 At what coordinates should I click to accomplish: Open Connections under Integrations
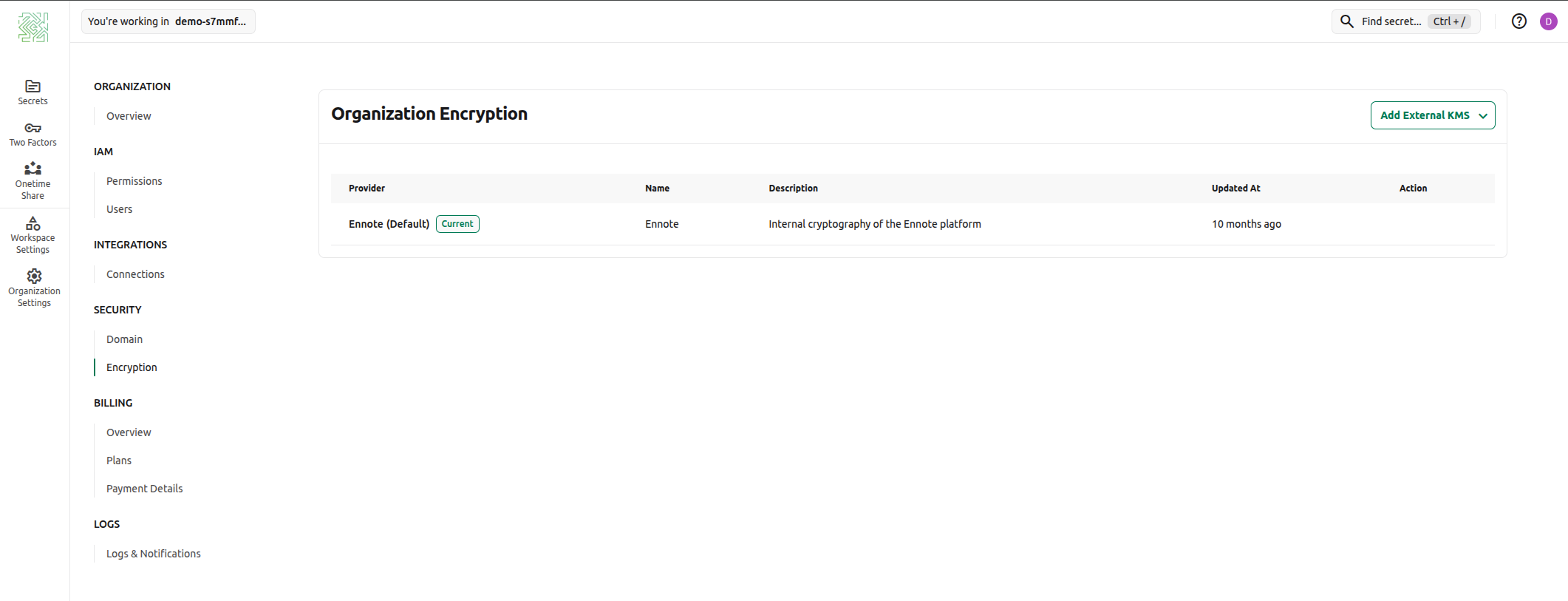pos(135,274)
